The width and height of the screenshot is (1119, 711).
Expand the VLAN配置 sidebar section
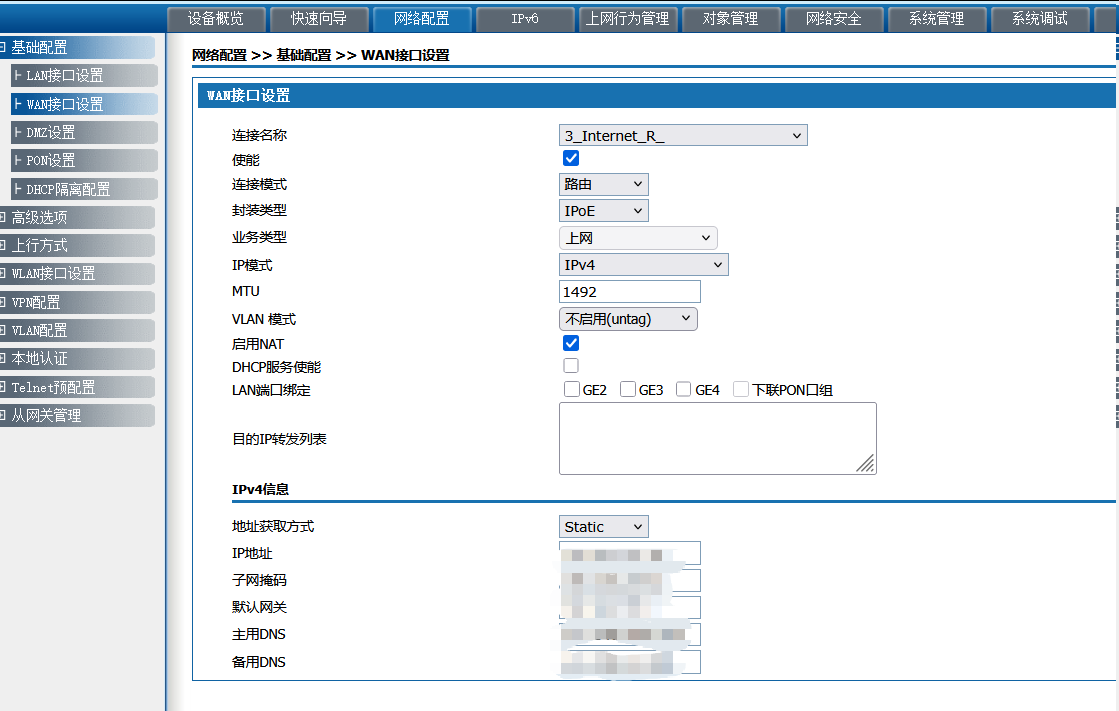tap(77, 331)
